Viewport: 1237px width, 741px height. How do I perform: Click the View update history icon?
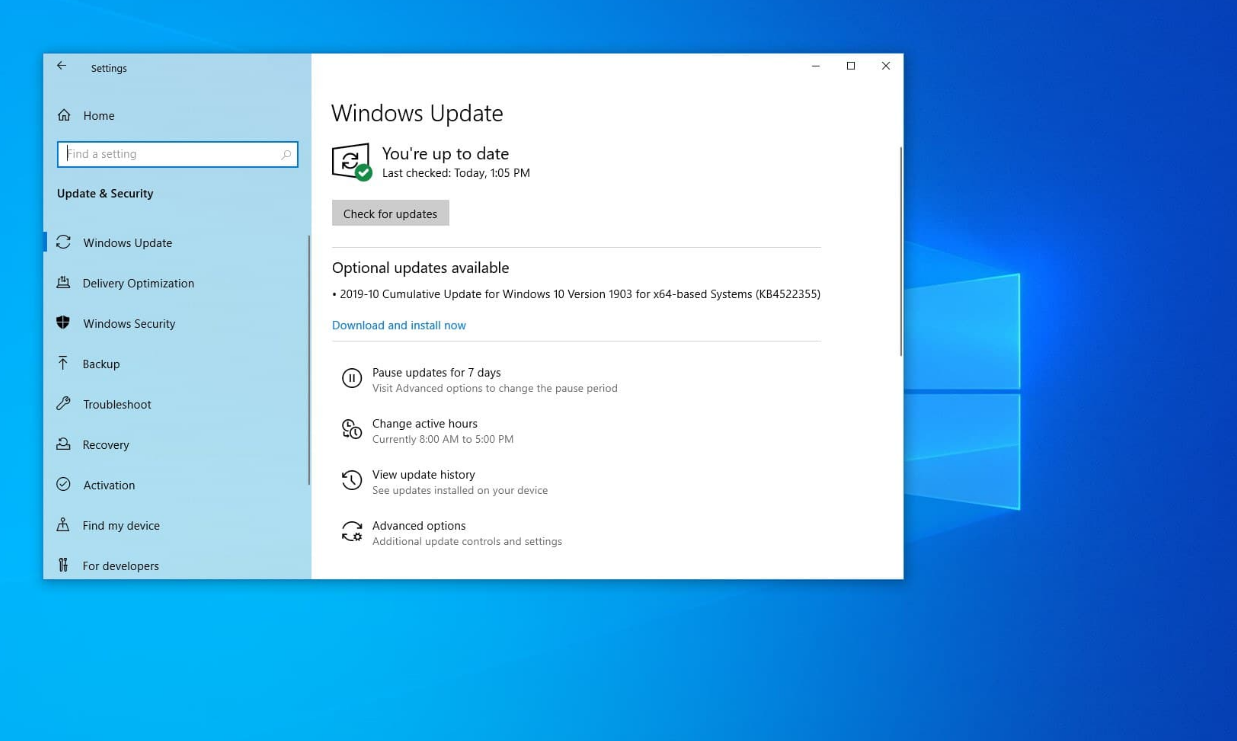click(351, 480)
